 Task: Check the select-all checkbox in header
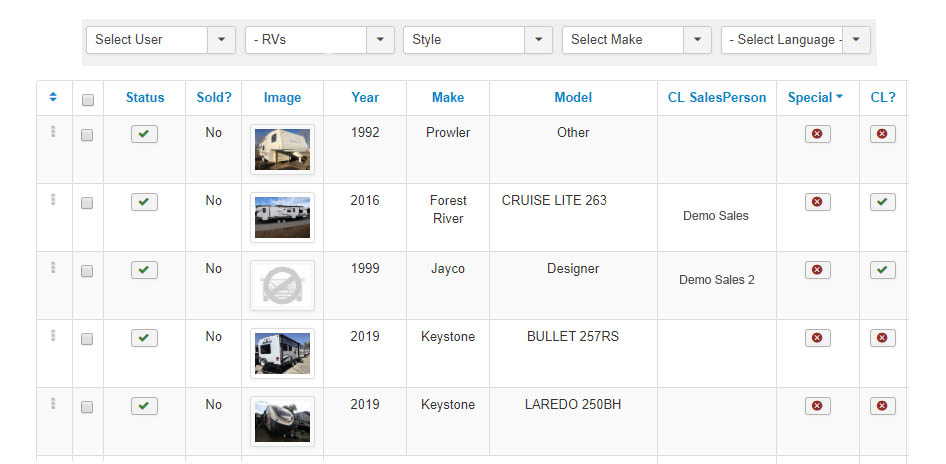click(87, 100)
